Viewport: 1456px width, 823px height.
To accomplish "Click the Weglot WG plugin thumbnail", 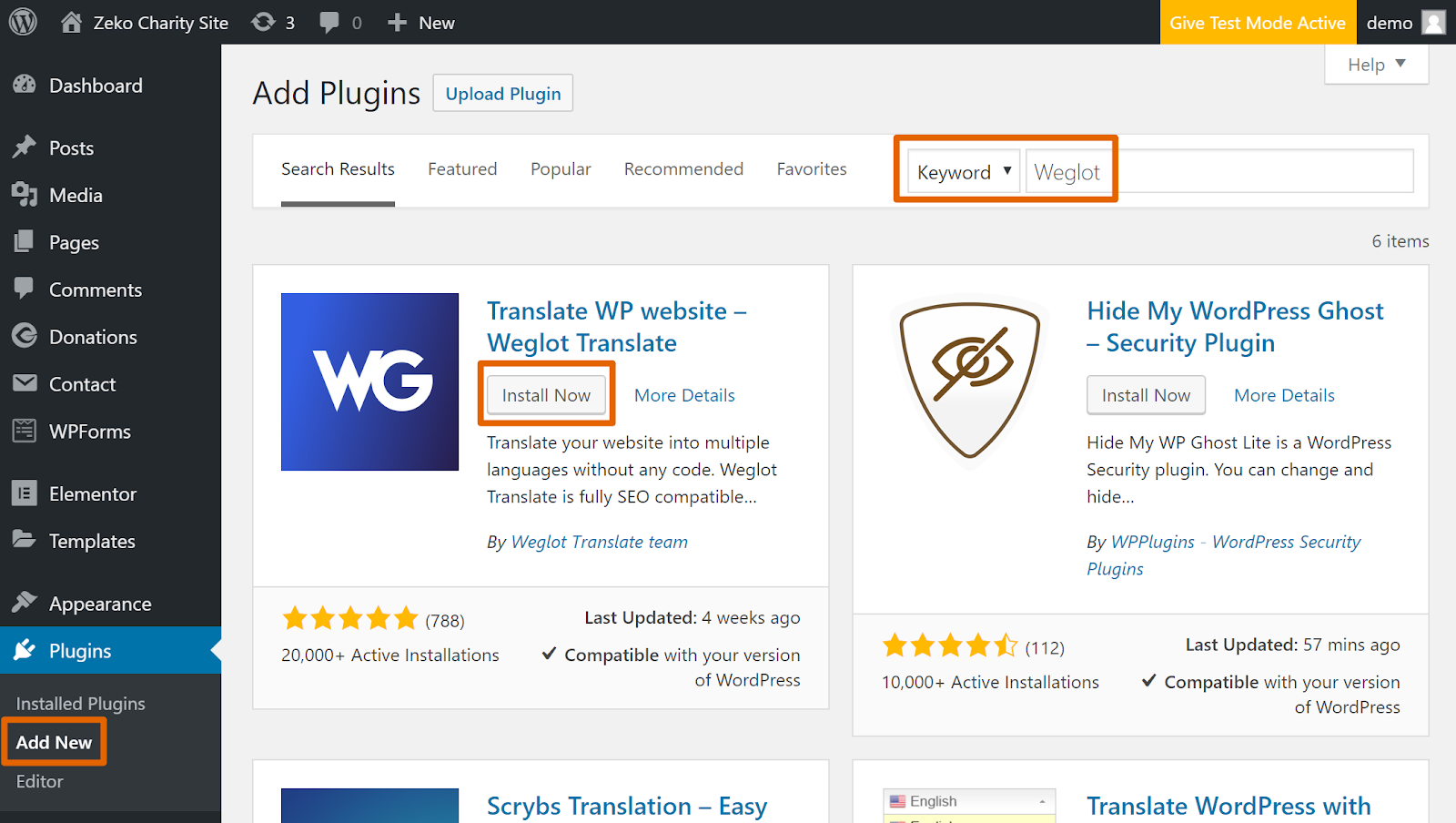I will point(369,381).
